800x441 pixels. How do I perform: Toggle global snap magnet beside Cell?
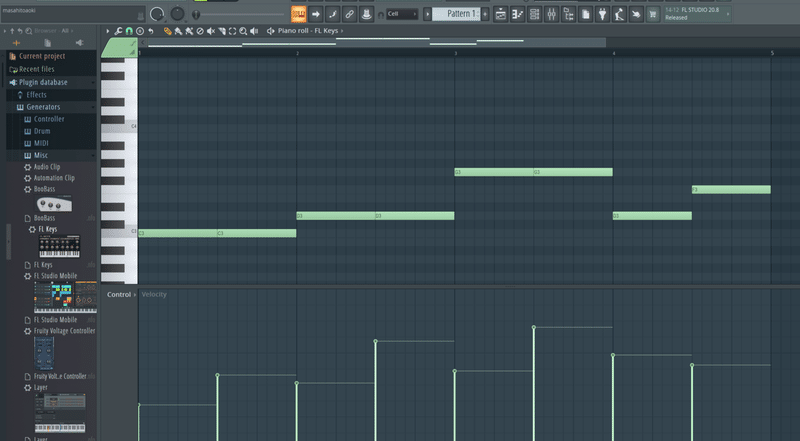tap(381, 15)
